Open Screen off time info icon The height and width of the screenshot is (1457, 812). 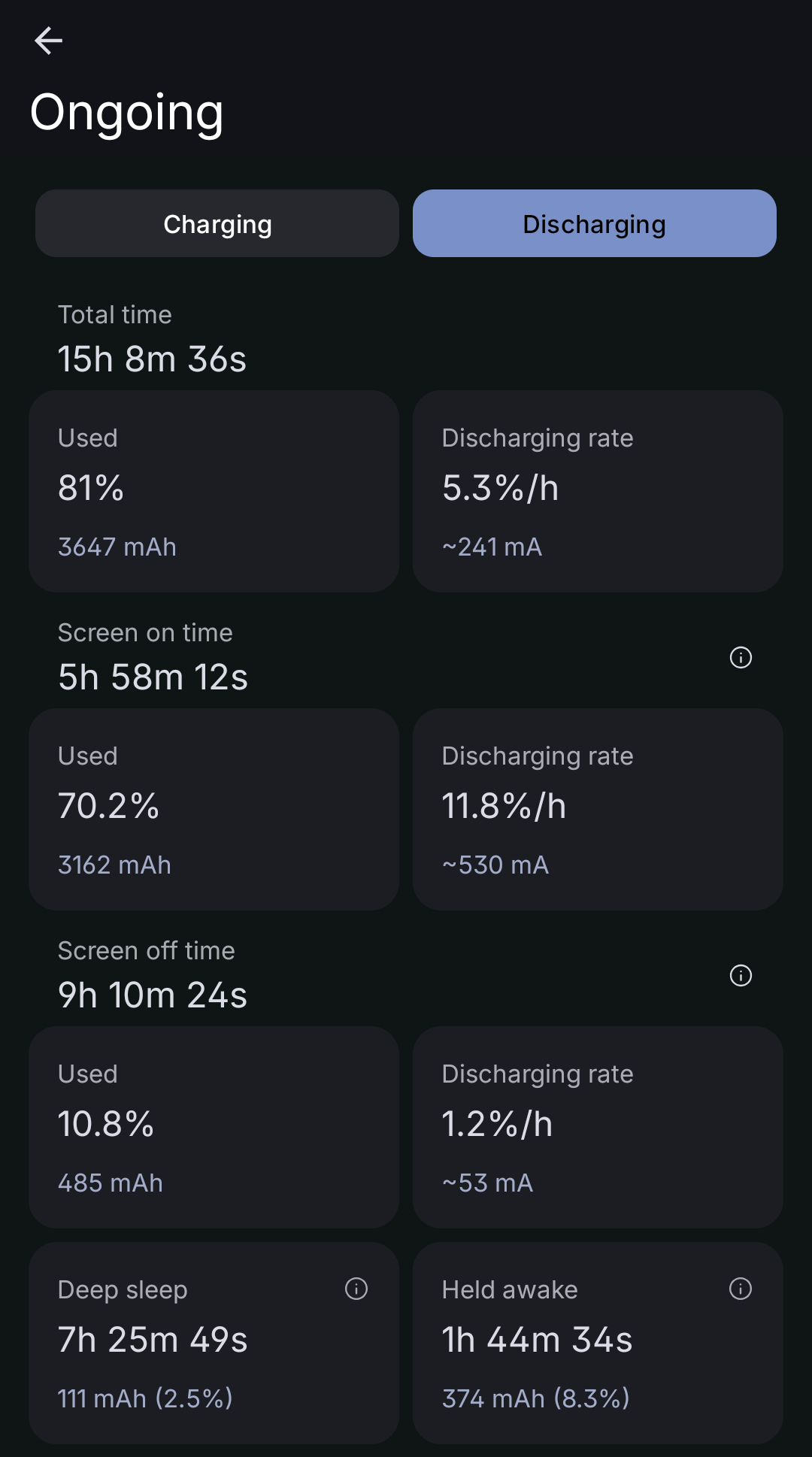pyautogui.click(x=741, y=976)
